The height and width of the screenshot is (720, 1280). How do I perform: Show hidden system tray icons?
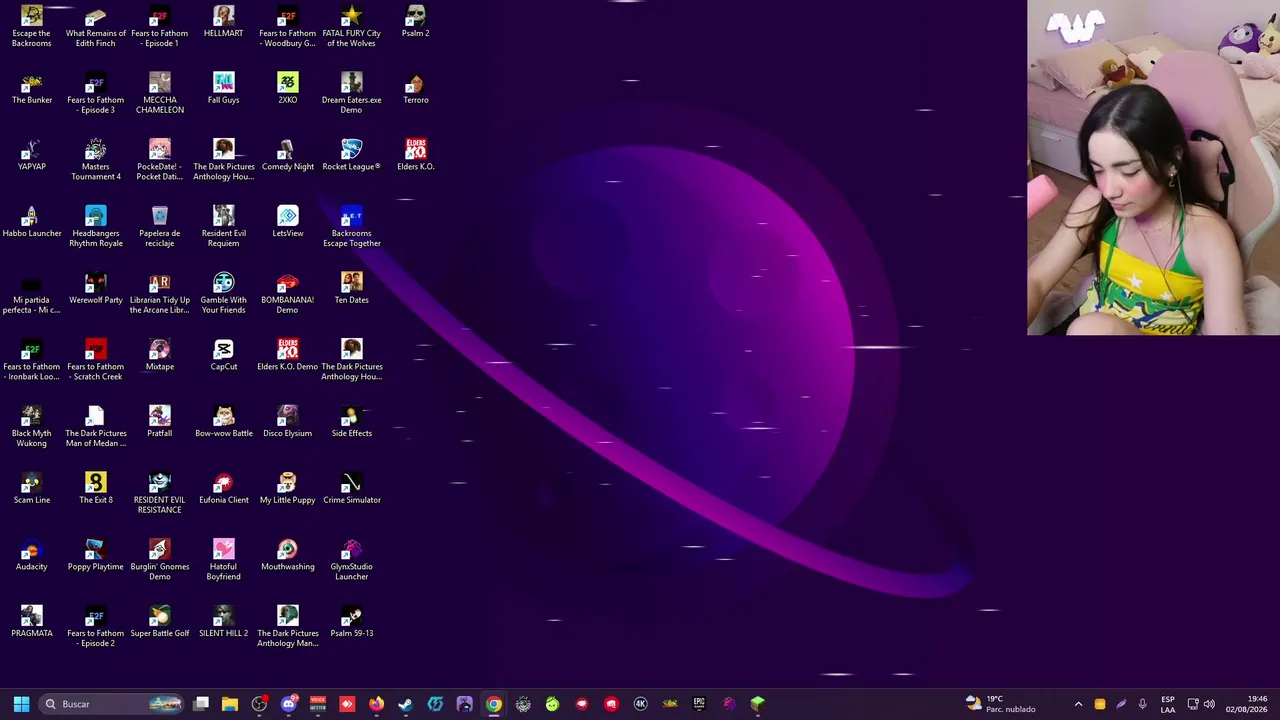[1078, 704]
